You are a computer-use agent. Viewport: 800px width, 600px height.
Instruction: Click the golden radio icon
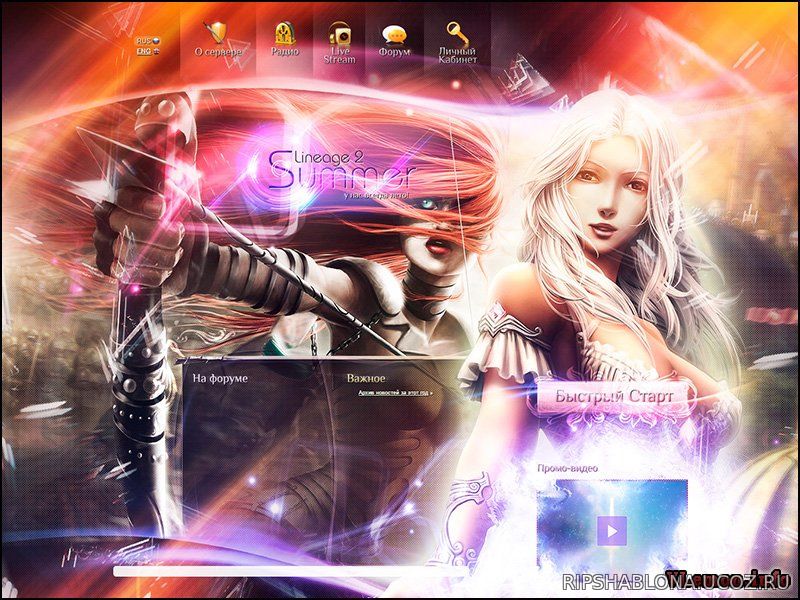pos(285,34)
